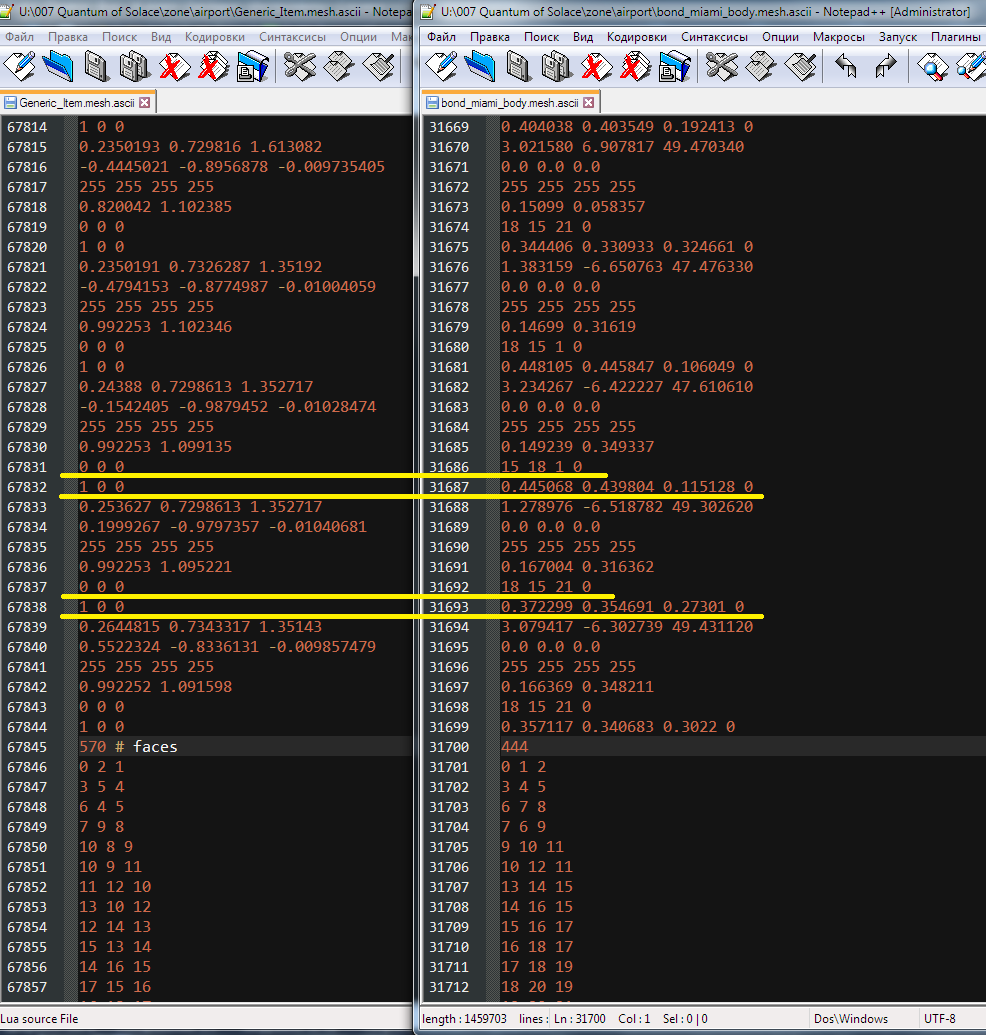Close current document icon in bond_miami_body toolbar
The image size is (986, 1035).
(595, 67)
